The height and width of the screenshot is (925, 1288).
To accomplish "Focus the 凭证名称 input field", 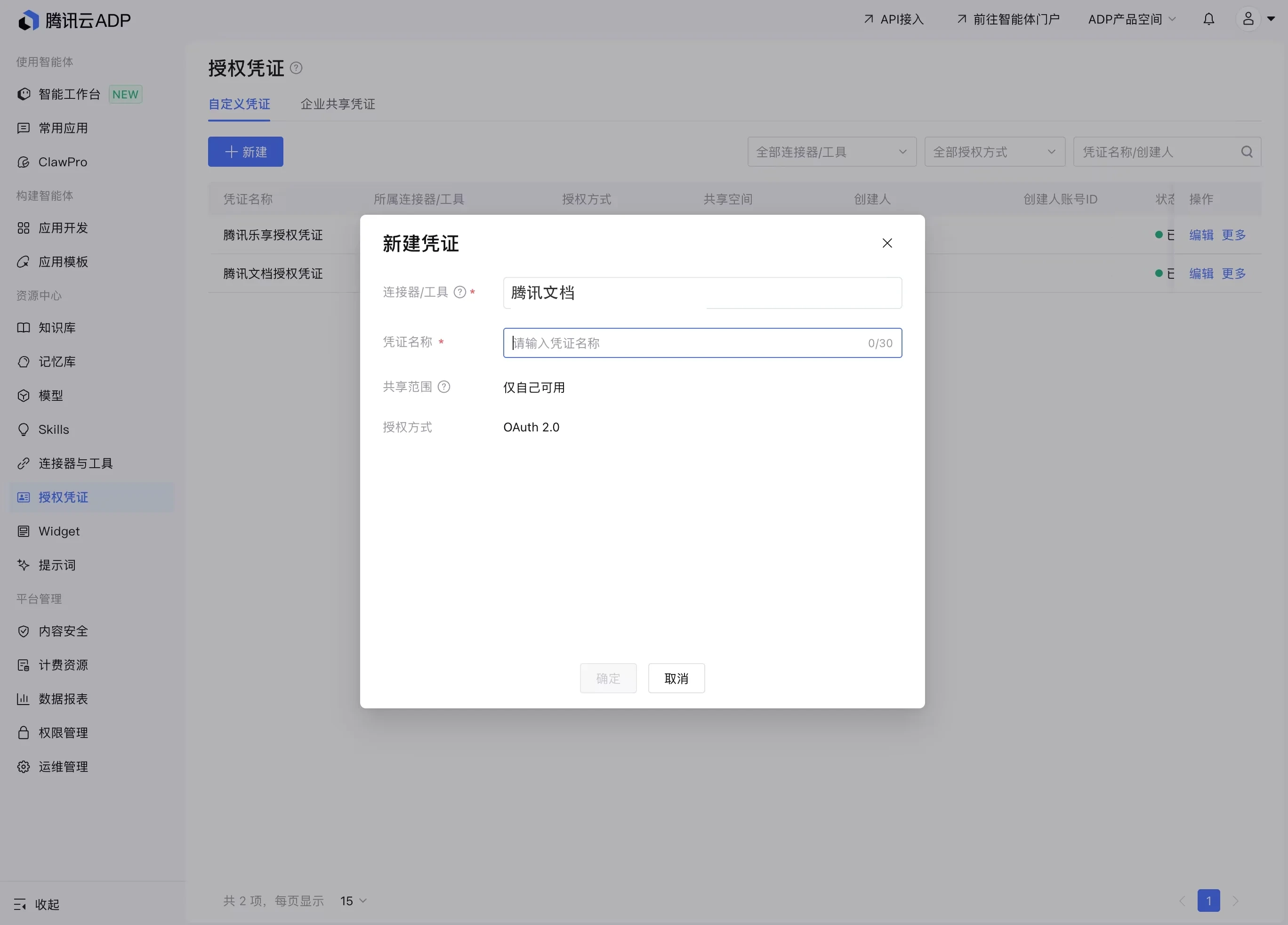I will [702, 343].
